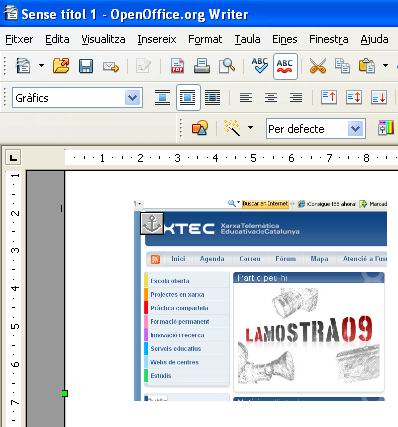Toggle automatic spellchecking (ABC red underline)

pyautogui.click(x=285, y=66)
